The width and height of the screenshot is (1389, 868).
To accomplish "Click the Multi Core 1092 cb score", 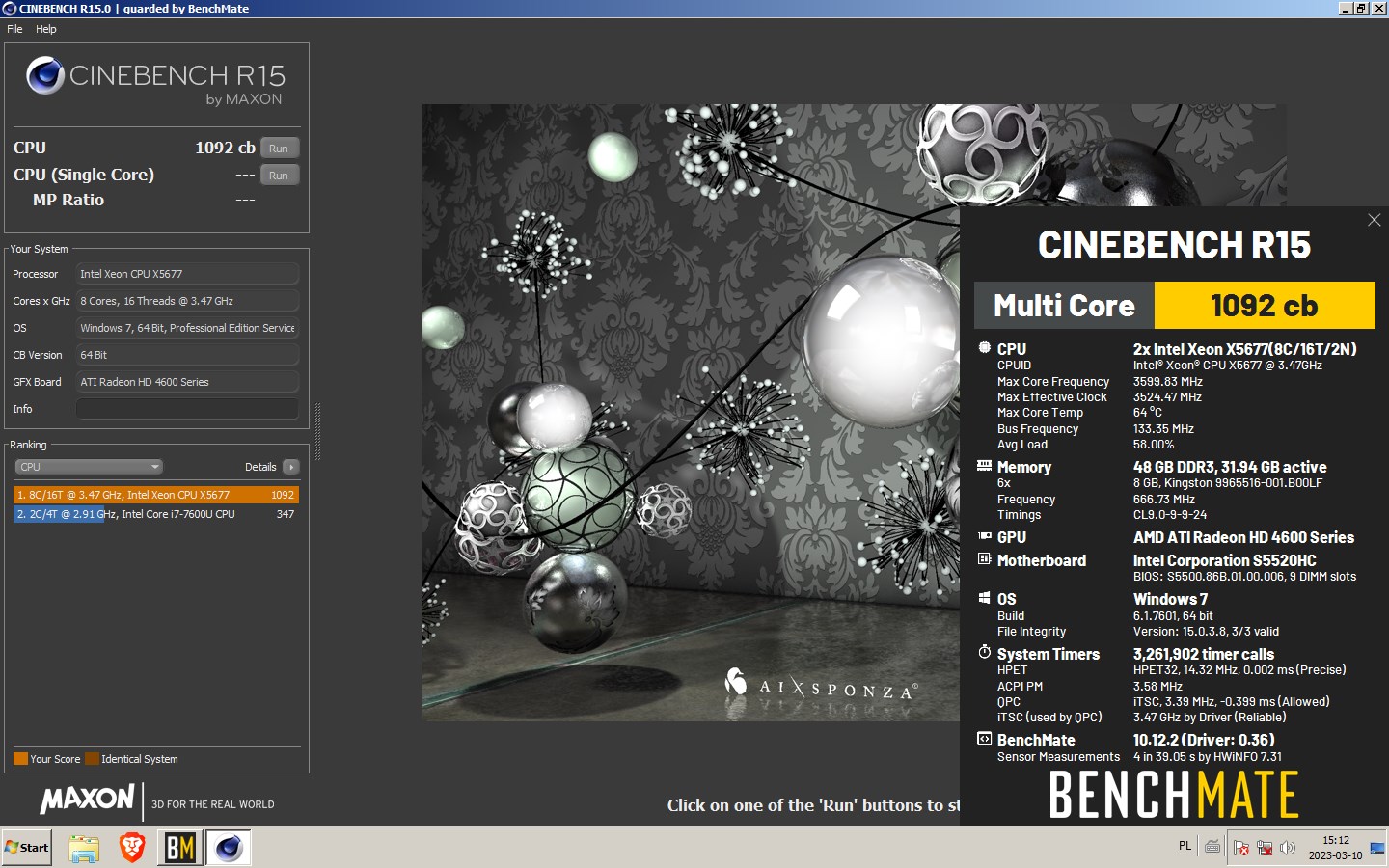I will [1265, 306].
